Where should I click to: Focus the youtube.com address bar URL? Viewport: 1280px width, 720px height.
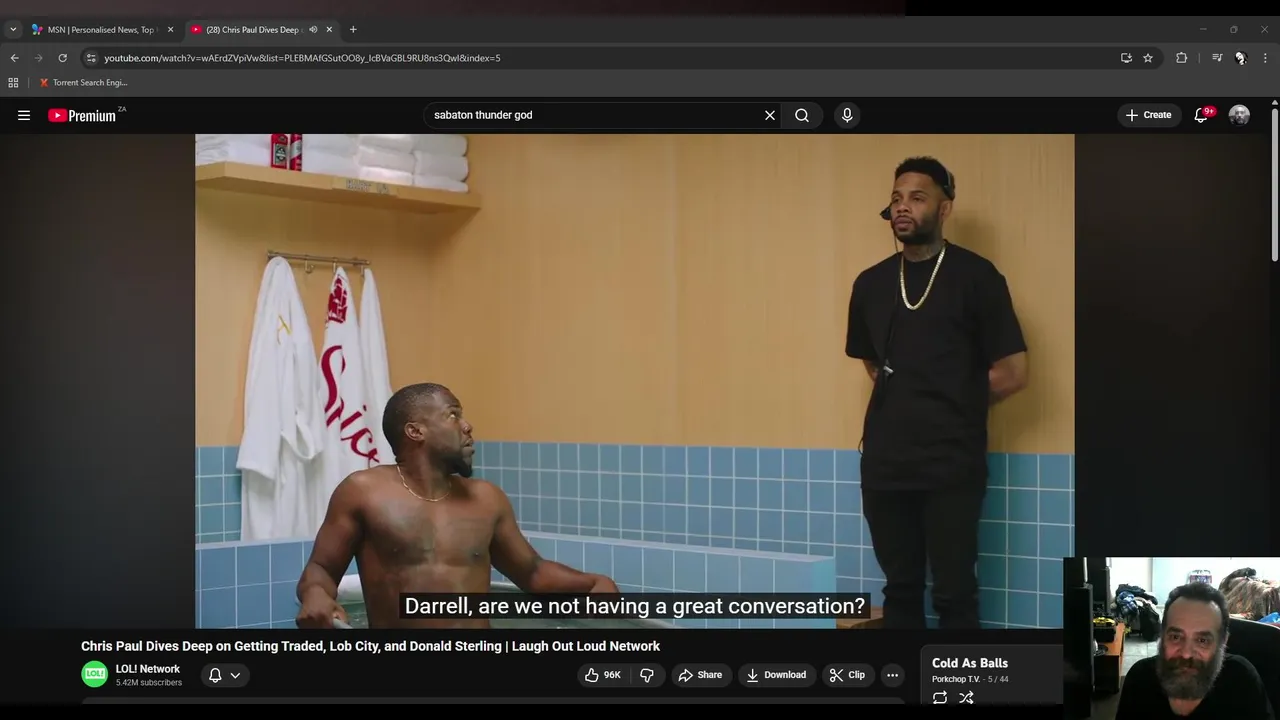(303, 58)
